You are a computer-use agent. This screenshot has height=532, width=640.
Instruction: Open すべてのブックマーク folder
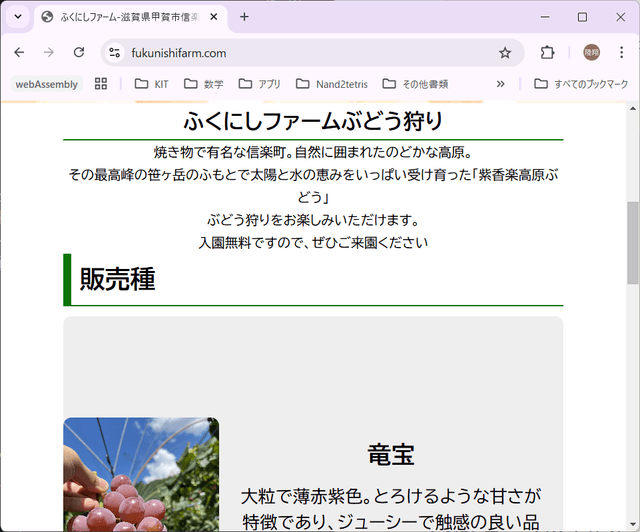(x=581, y=84)
